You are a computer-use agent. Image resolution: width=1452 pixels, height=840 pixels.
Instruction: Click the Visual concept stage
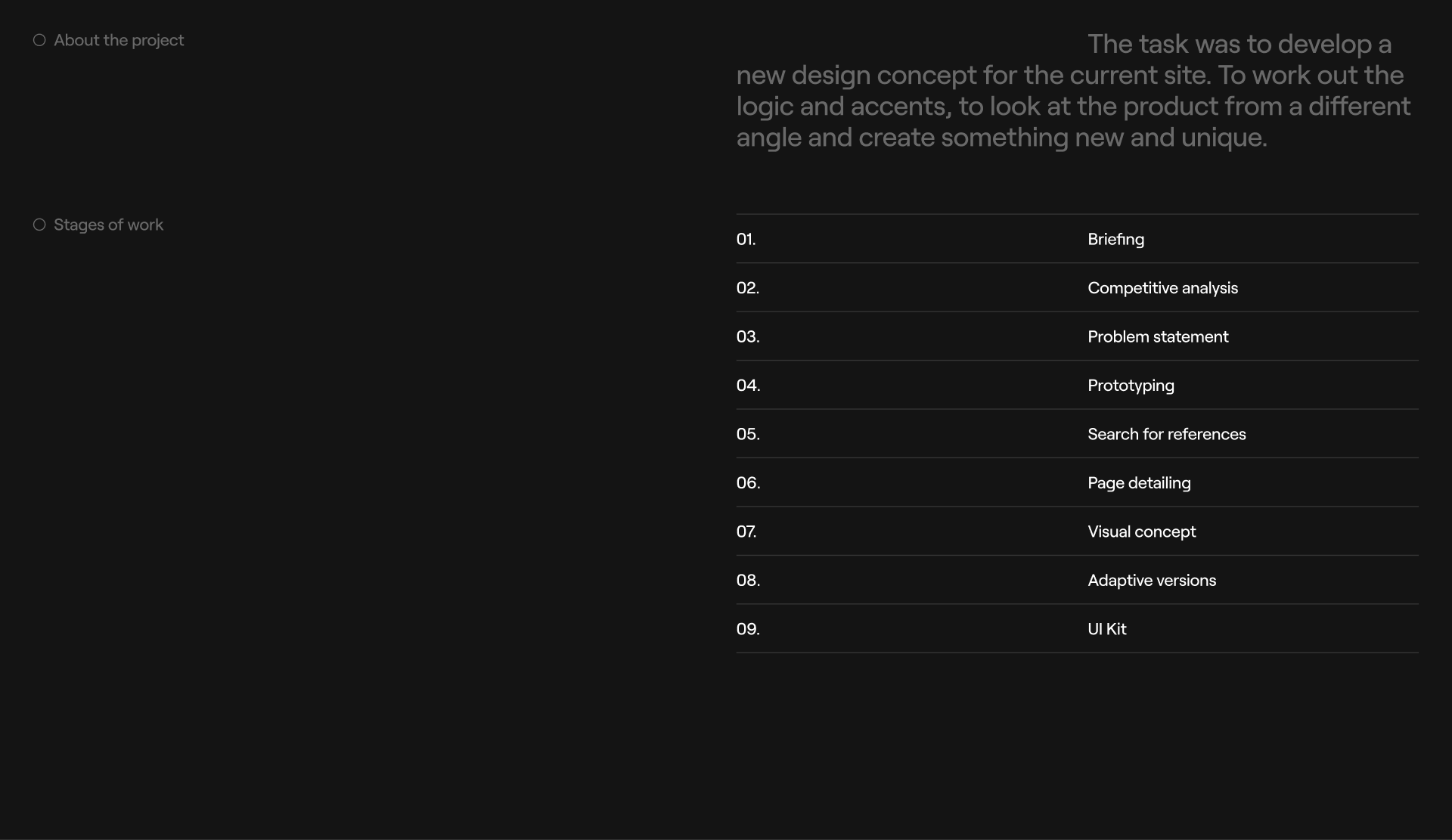[x=1141, y=532]
